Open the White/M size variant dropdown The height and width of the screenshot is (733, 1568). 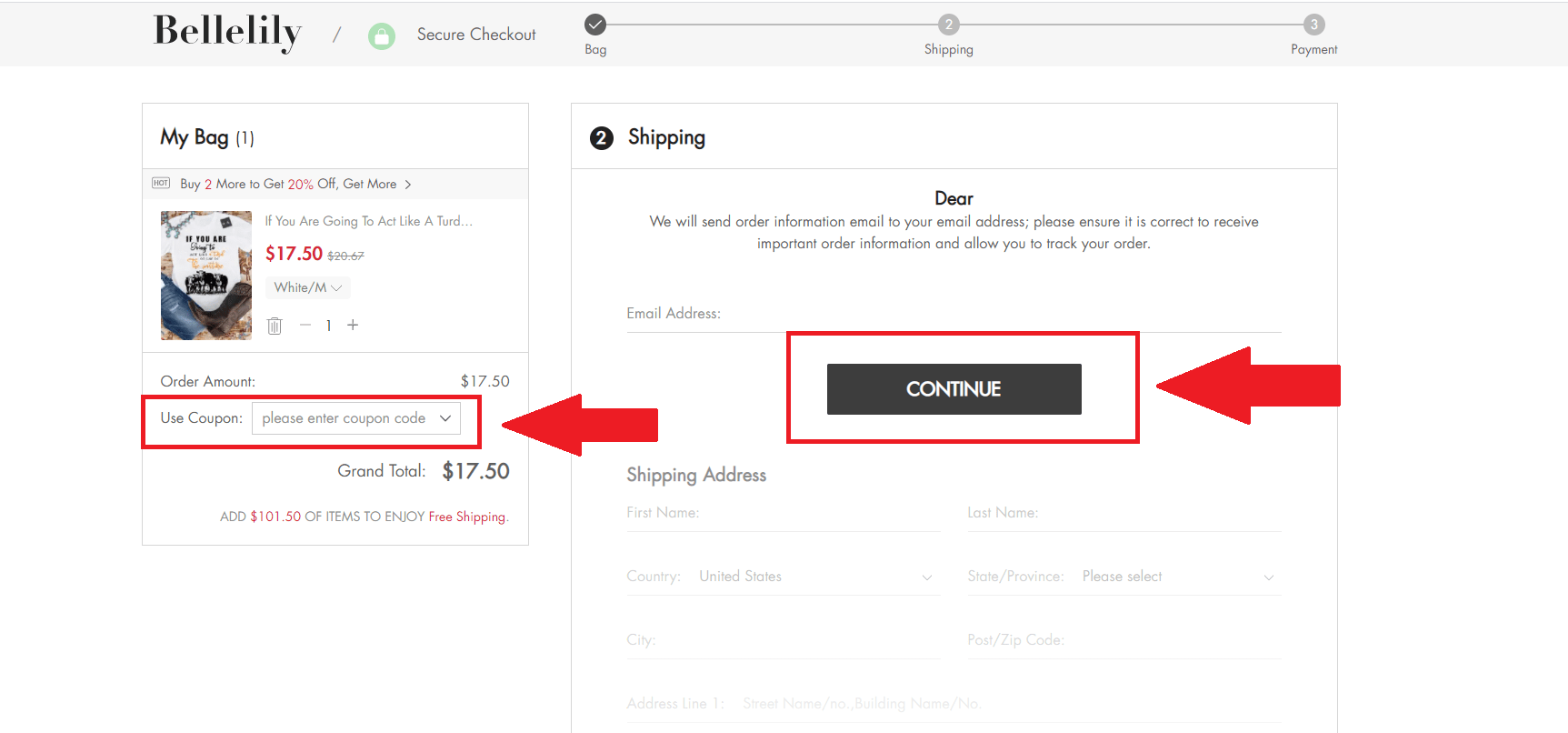coord(307,287)
